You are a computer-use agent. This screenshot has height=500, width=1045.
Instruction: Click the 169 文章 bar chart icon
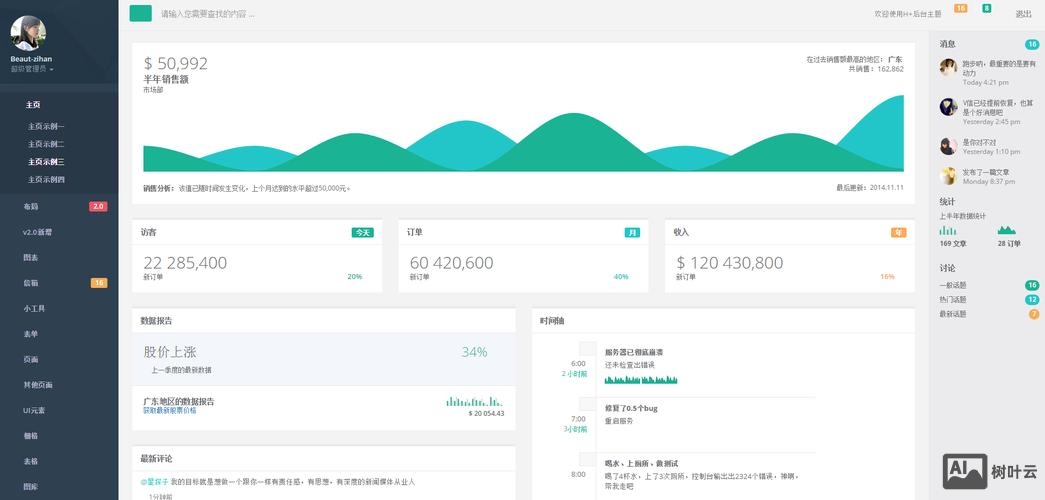947,230
